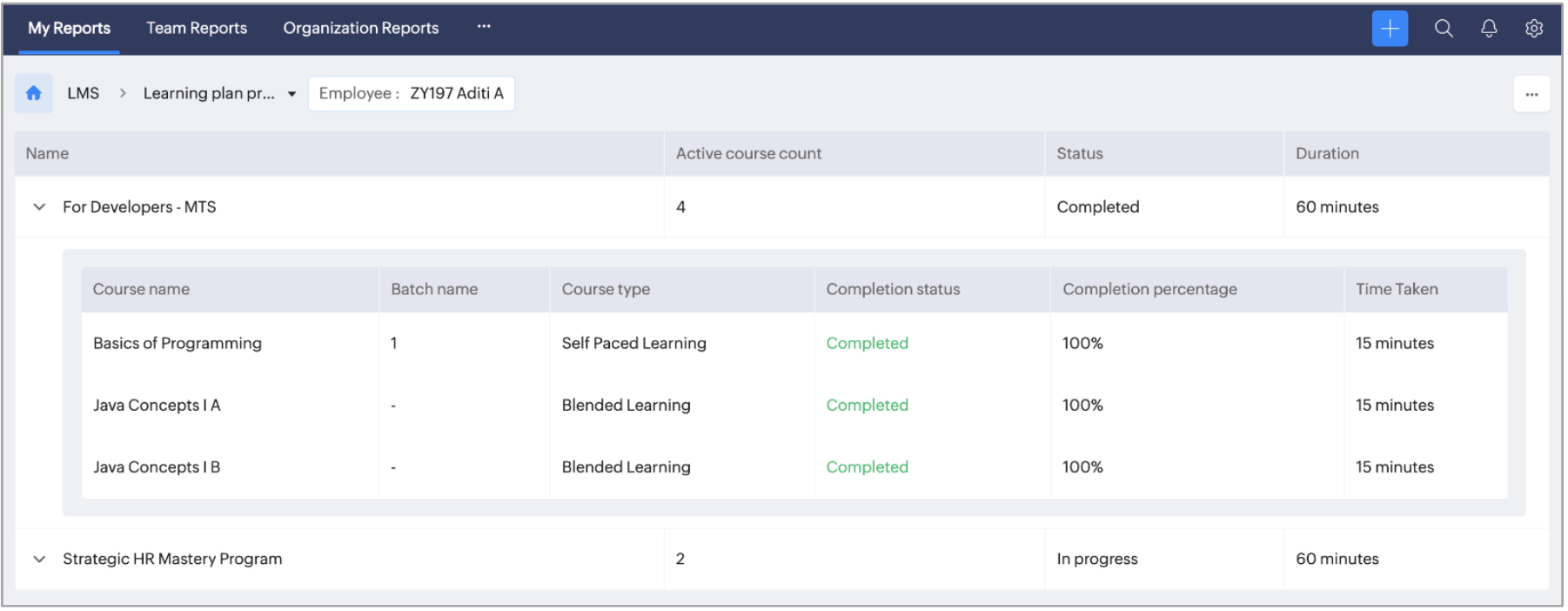This screenshot has width=1568, height=611.
Task: Click the Completion status column header
Action: click(893, 289)
